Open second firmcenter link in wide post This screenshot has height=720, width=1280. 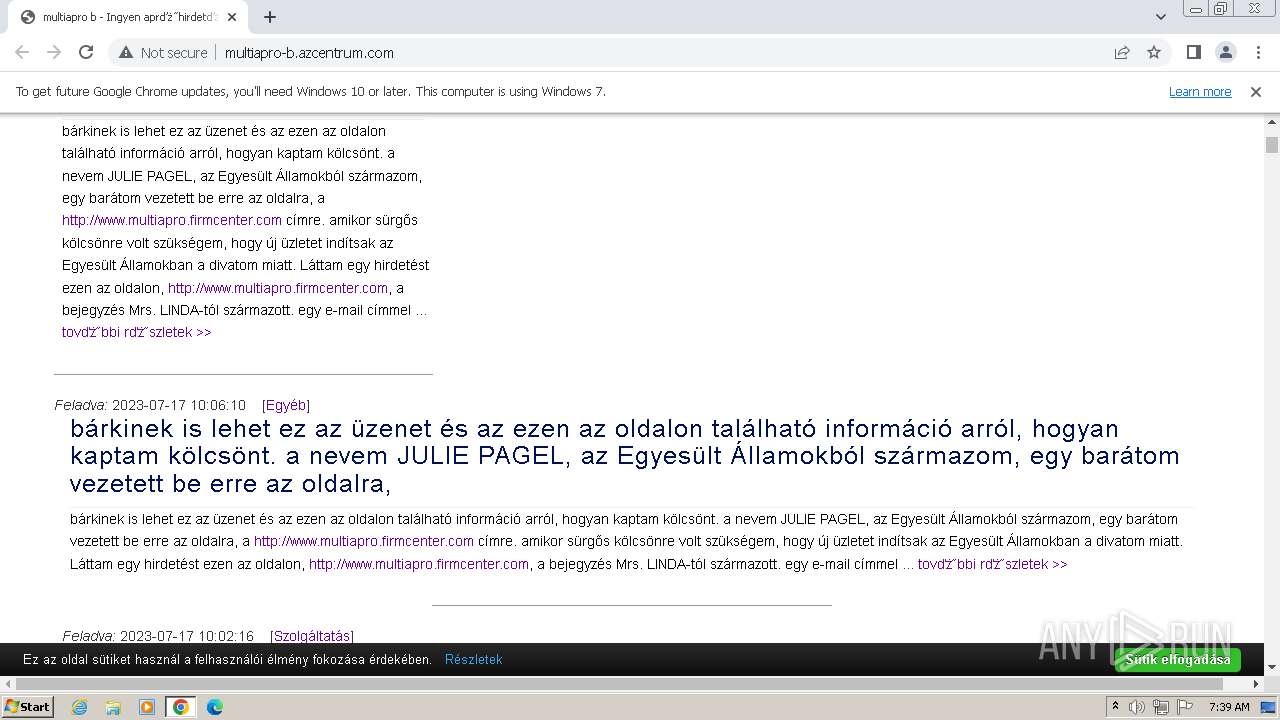pos(419,564)
